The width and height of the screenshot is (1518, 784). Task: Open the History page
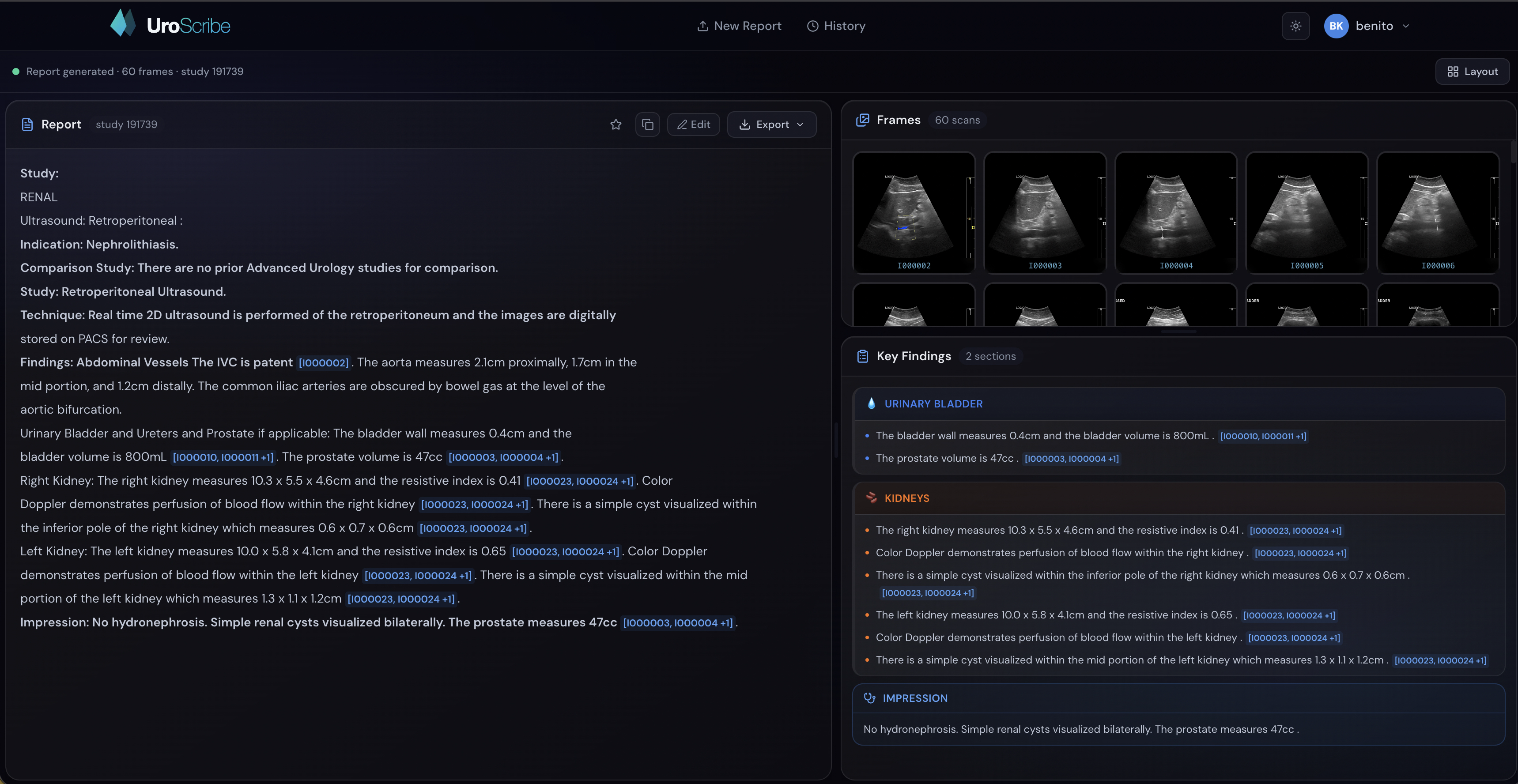tap(836, 26)
